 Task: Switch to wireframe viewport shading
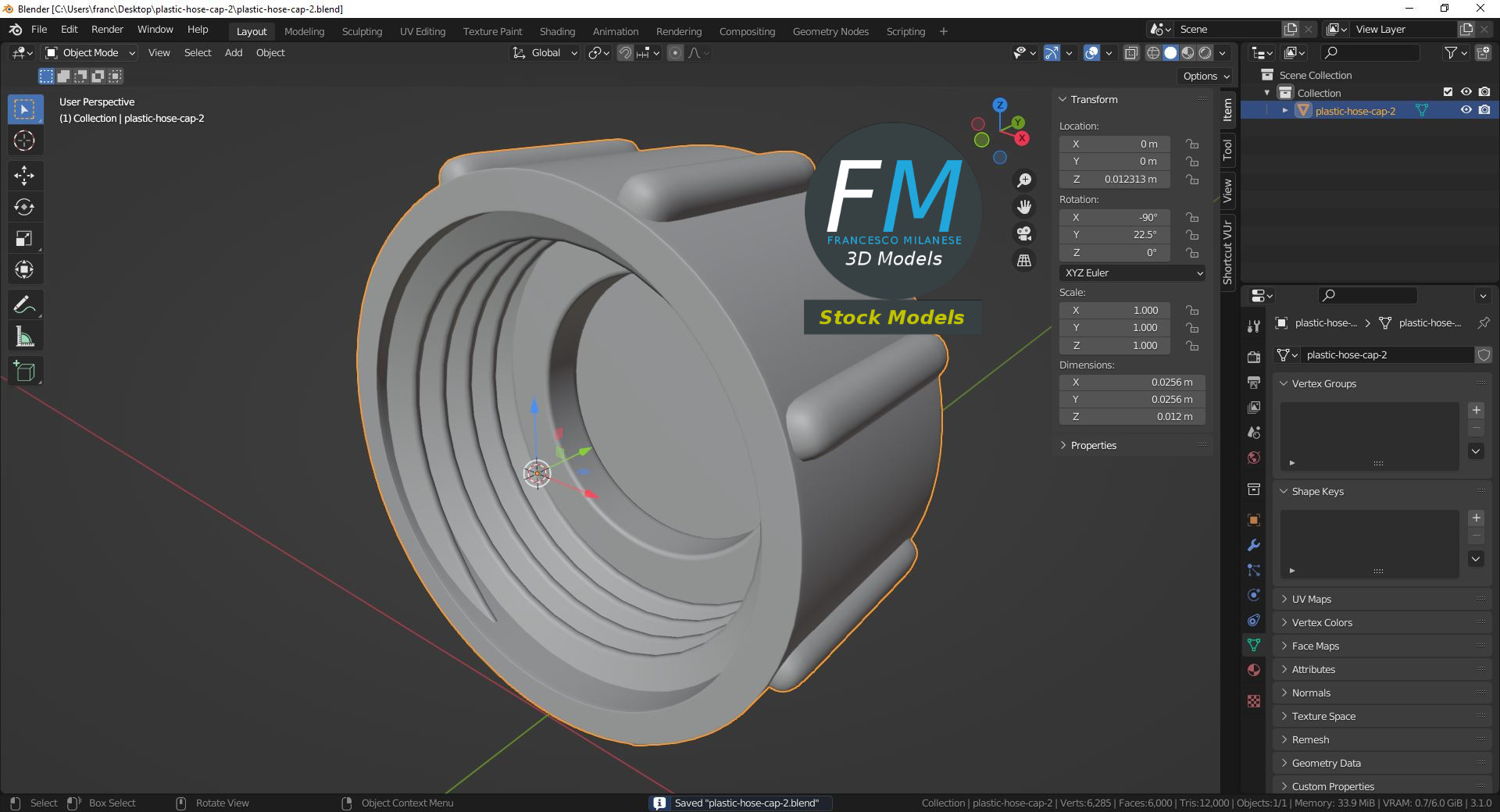(1153, 53)
